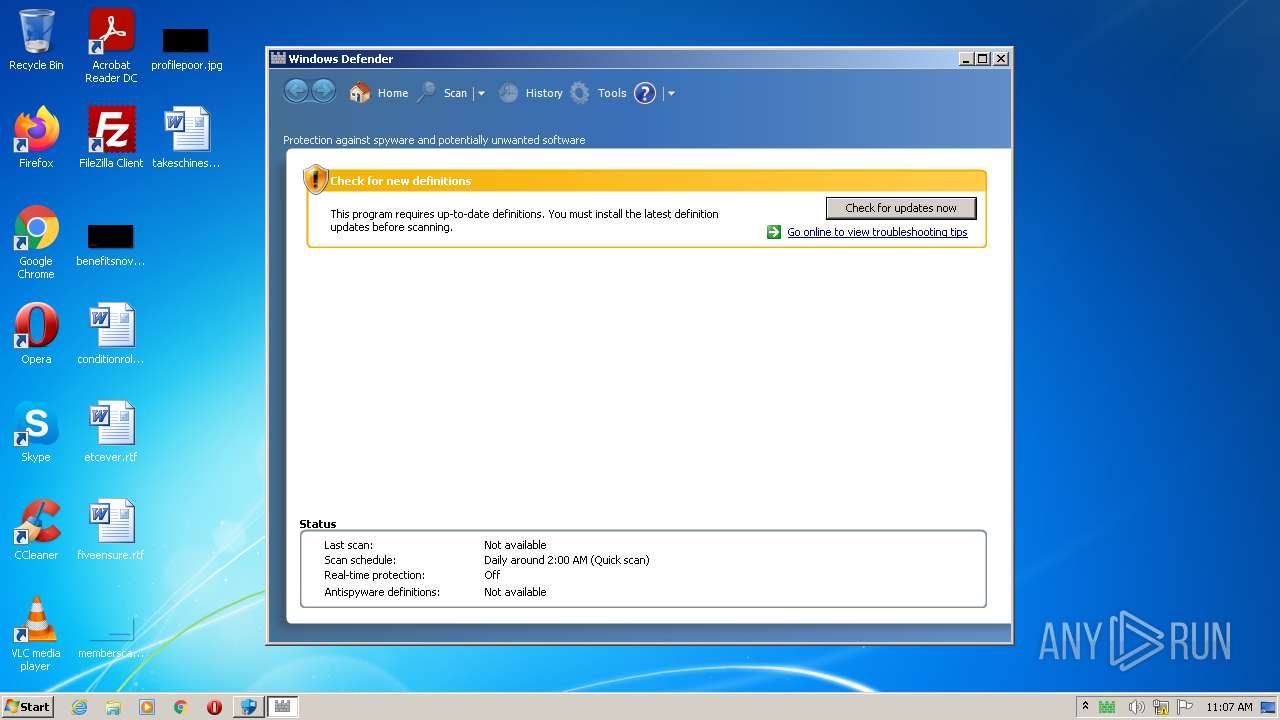
Task: Open the FileZilla Client desktop shortcut
Action: [111, 137]
